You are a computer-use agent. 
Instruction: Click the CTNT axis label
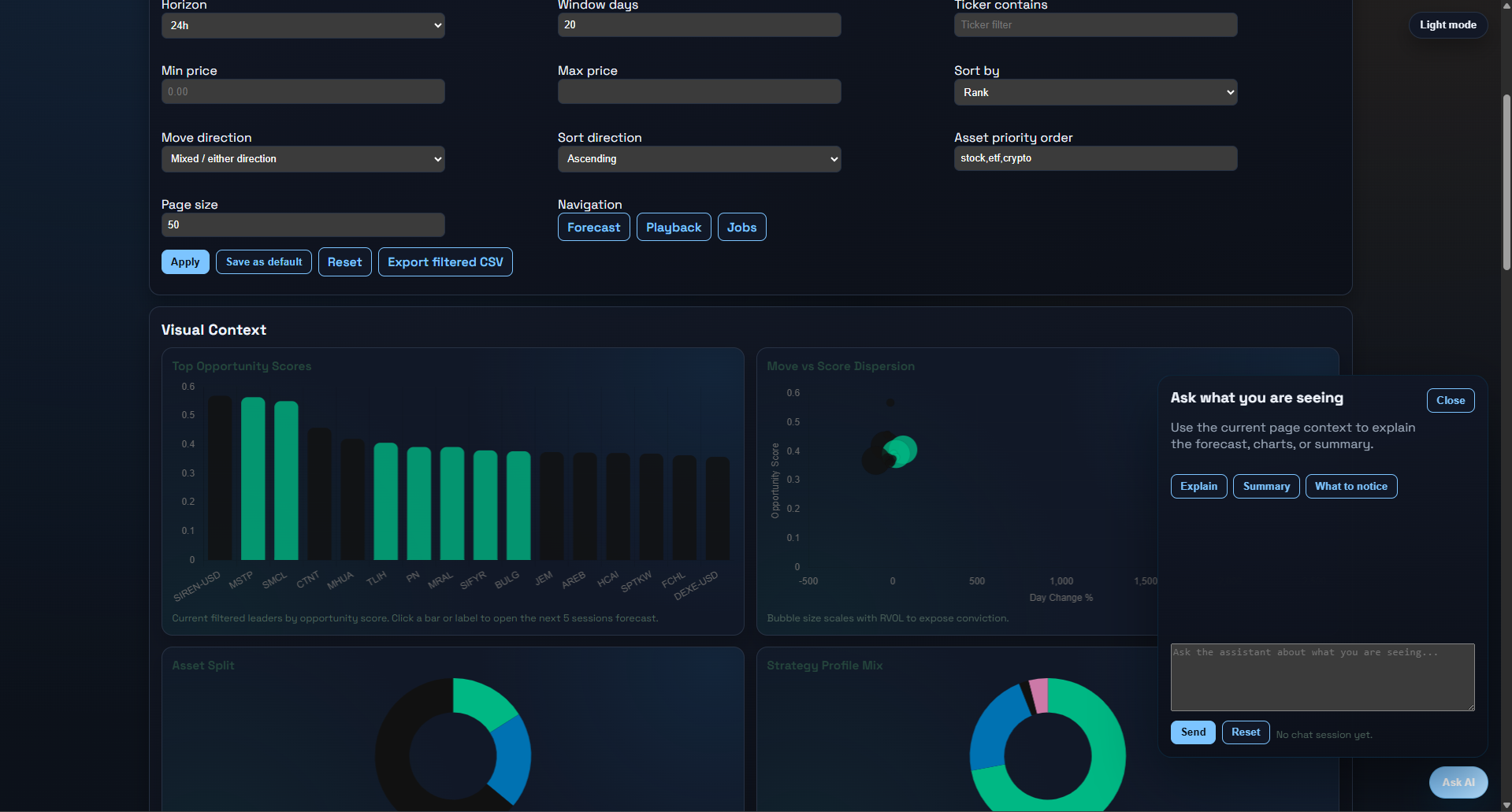point(308,580)
